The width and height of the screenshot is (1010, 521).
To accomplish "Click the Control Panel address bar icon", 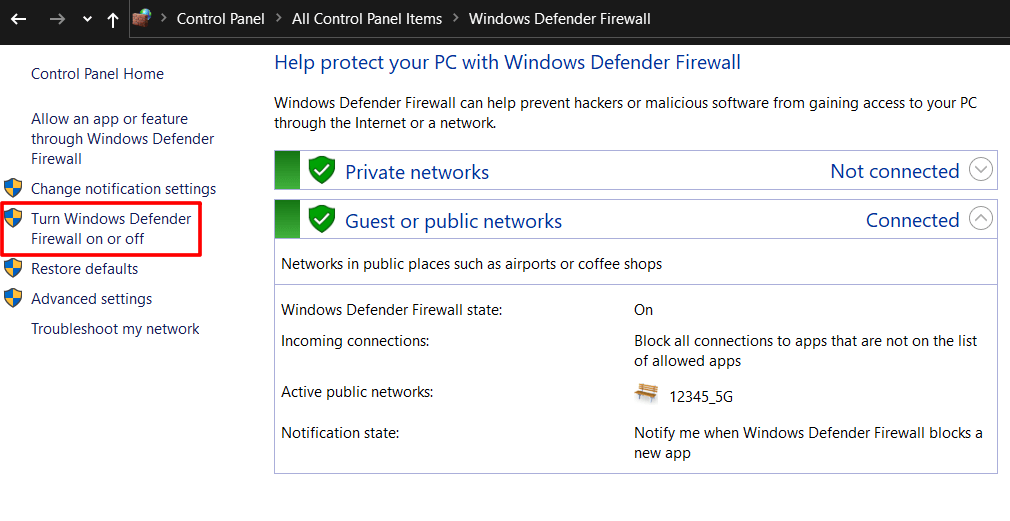I will [x=142, y=18].
